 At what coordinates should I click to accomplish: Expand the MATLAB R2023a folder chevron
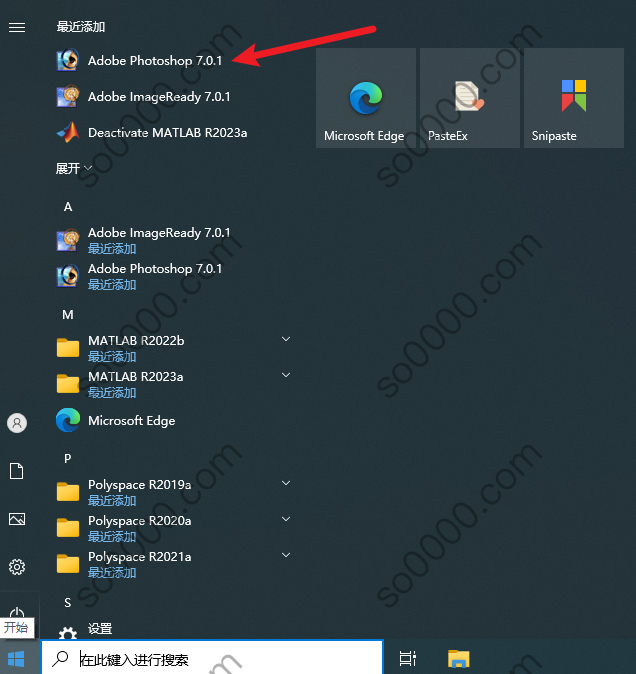point(286,375)
